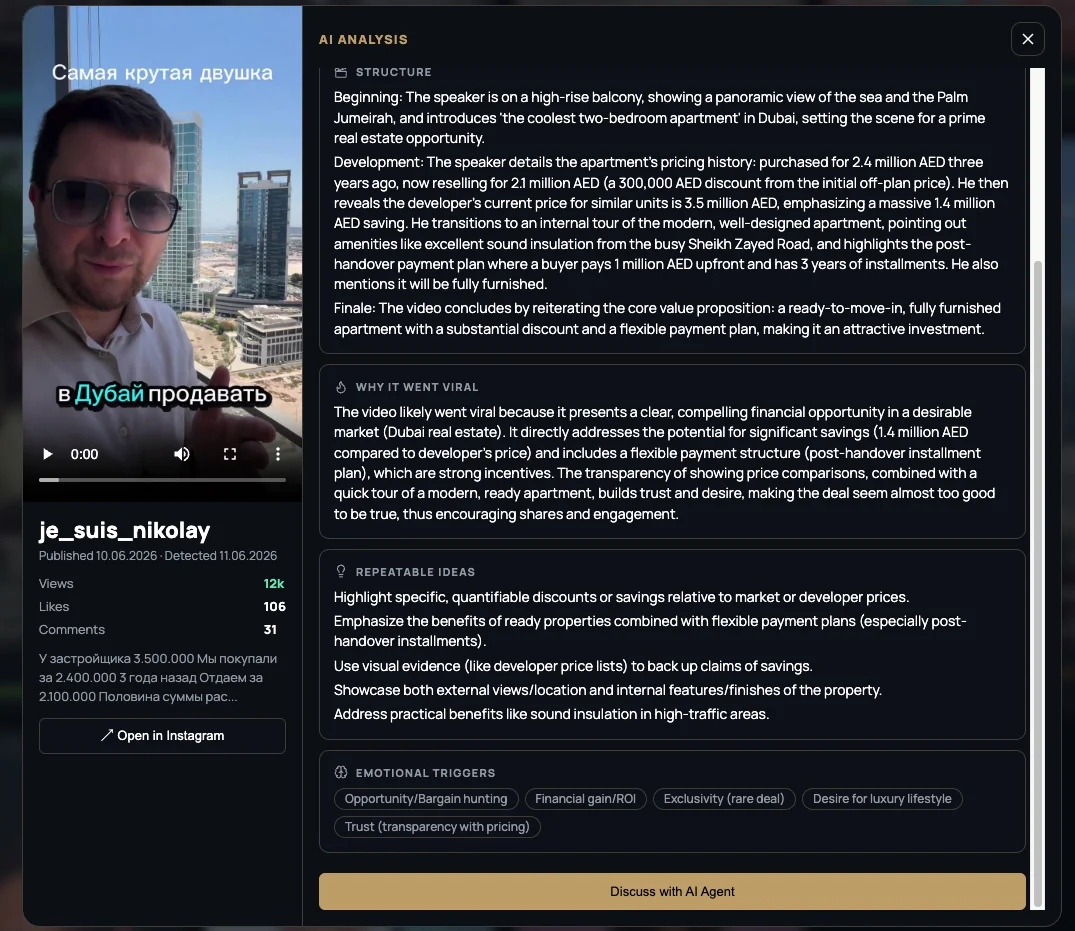Screen dimensions: 1075x931
Task: Enter fullscreen video mode
Action: point(230,454)
